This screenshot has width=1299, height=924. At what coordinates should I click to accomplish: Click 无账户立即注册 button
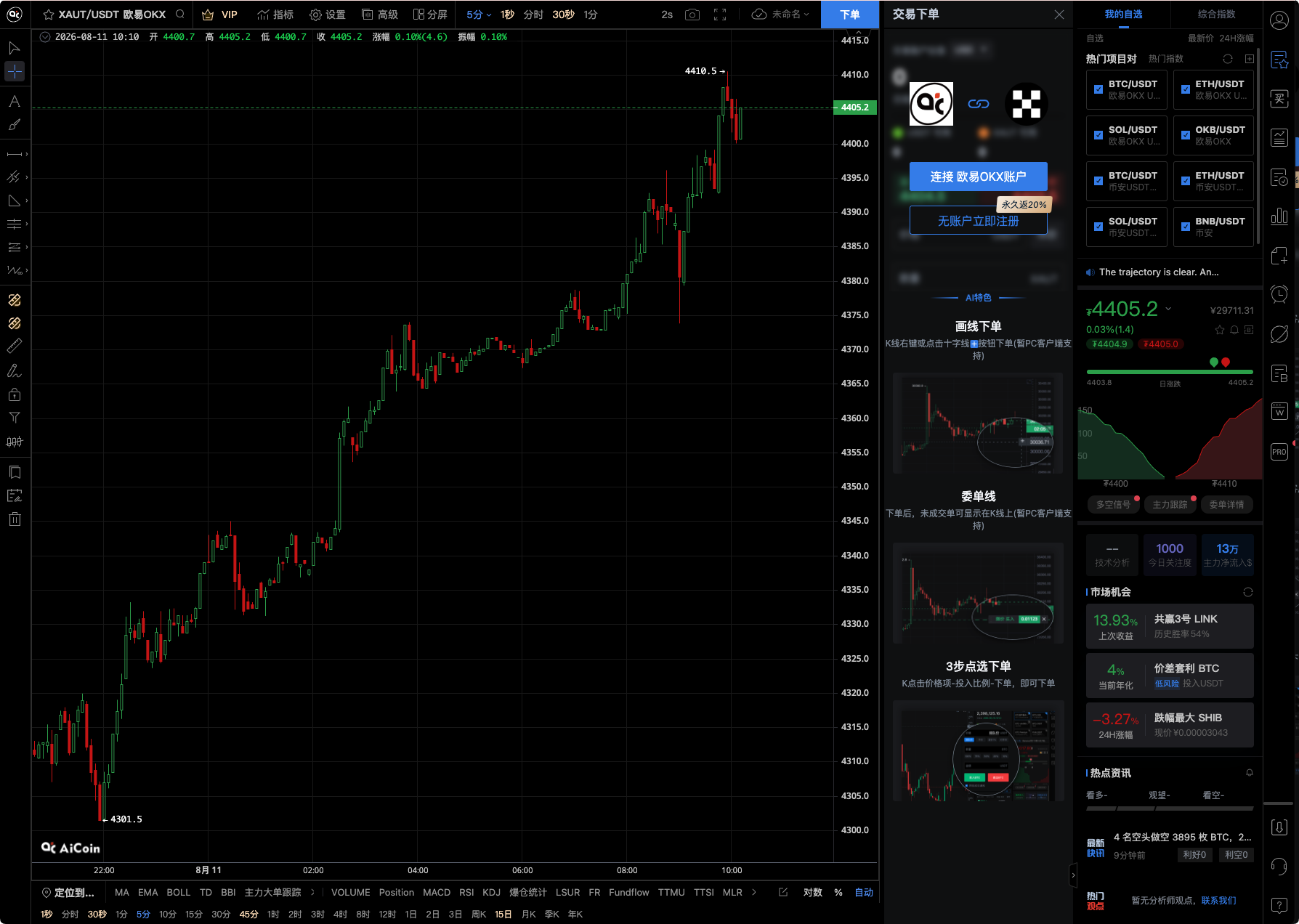tap(978, 221)
